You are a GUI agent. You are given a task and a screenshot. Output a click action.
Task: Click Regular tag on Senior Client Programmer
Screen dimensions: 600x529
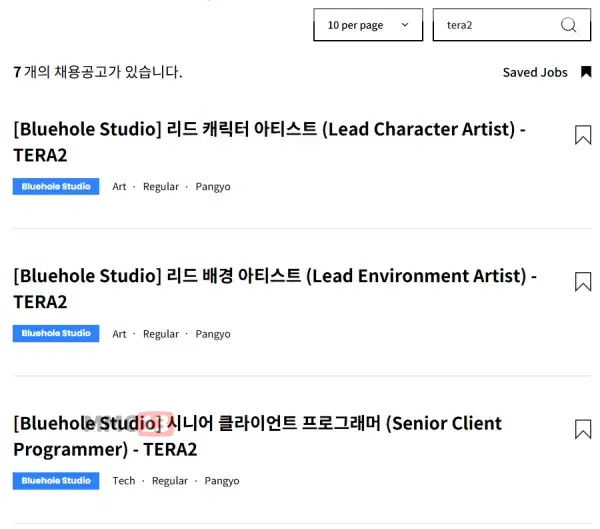(x=170, y=481)
